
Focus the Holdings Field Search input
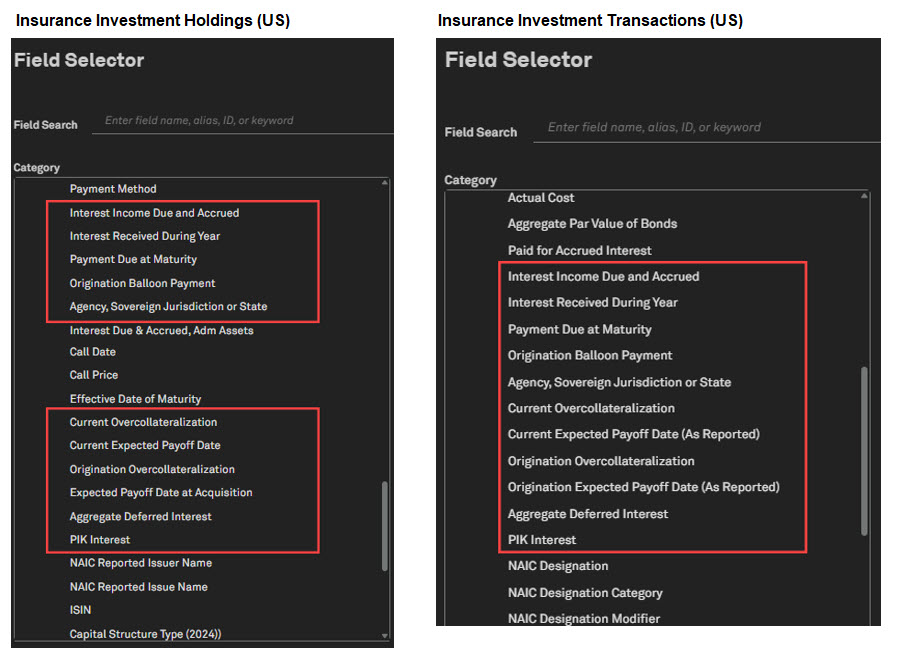pyautogui.click(x=245, y=121)
